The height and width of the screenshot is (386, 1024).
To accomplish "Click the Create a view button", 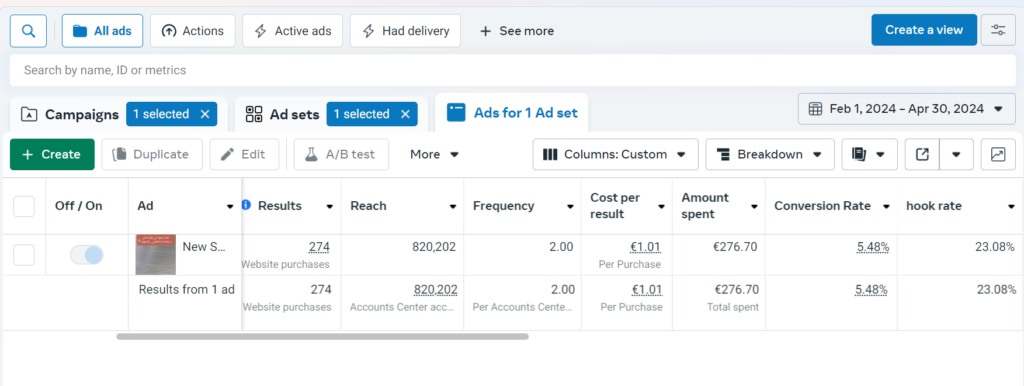I will click(924, 30).
